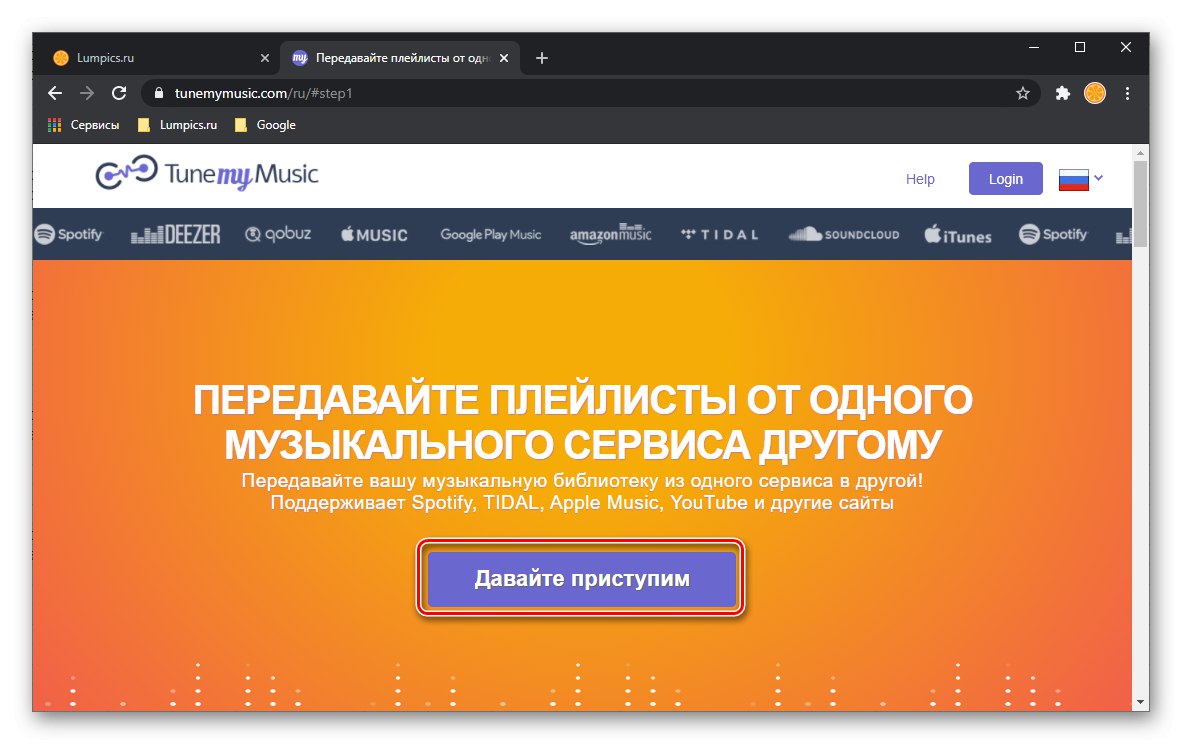The height and width of the screenshot is (744, 1182).
Task: Click the page vertical scrollbar thumb
Action: click(x=1141, y=204)
